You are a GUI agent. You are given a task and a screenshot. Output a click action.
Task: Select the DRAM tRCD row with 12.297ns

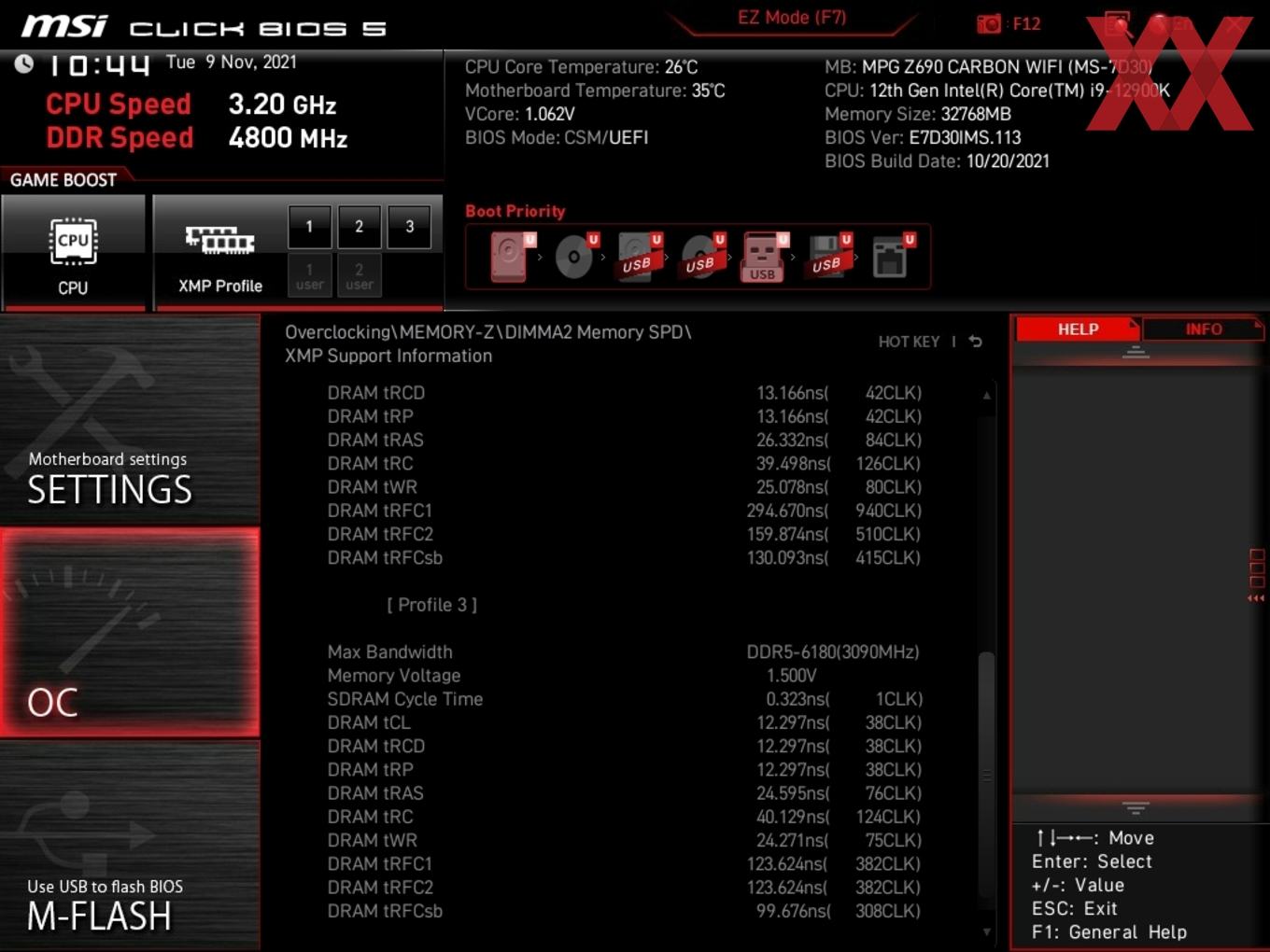625,746
